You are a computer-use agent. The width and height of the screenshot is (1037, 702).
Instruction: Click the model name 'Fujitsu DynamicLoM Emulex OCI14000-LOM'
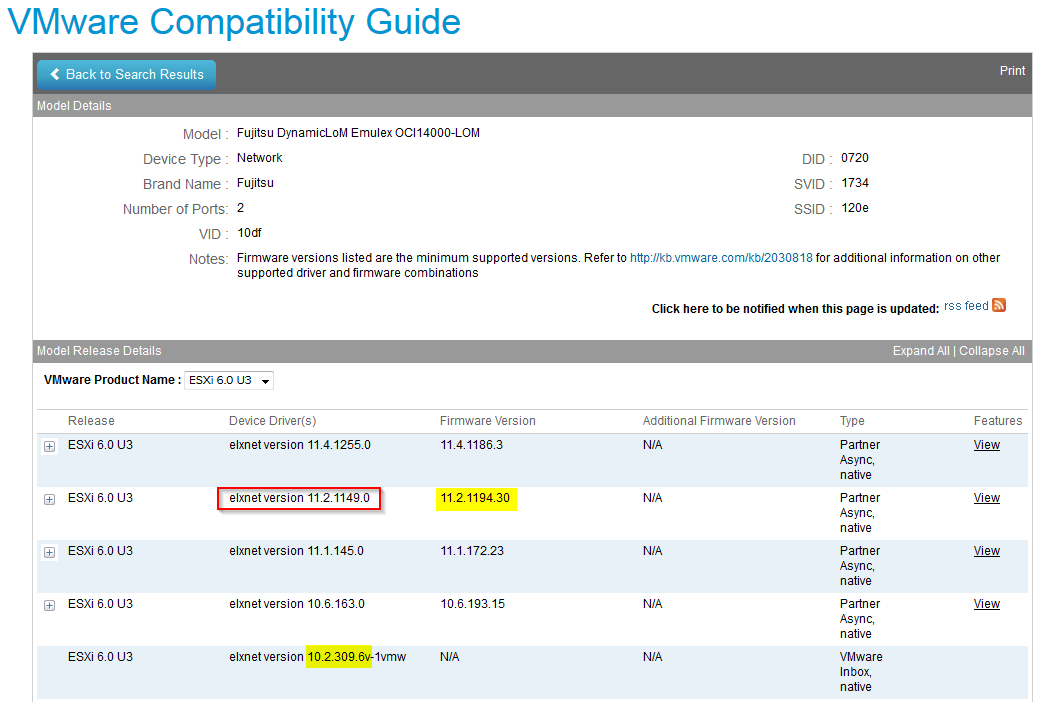(358, 133)
